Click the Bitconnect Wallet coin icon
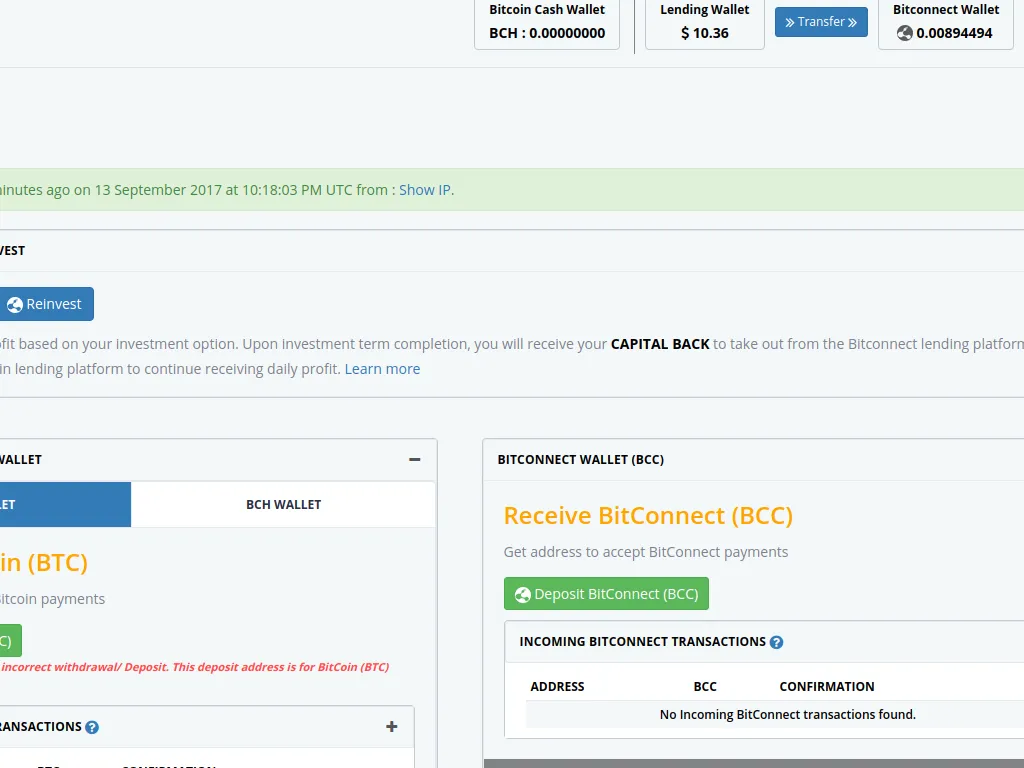 pos(904,33)
